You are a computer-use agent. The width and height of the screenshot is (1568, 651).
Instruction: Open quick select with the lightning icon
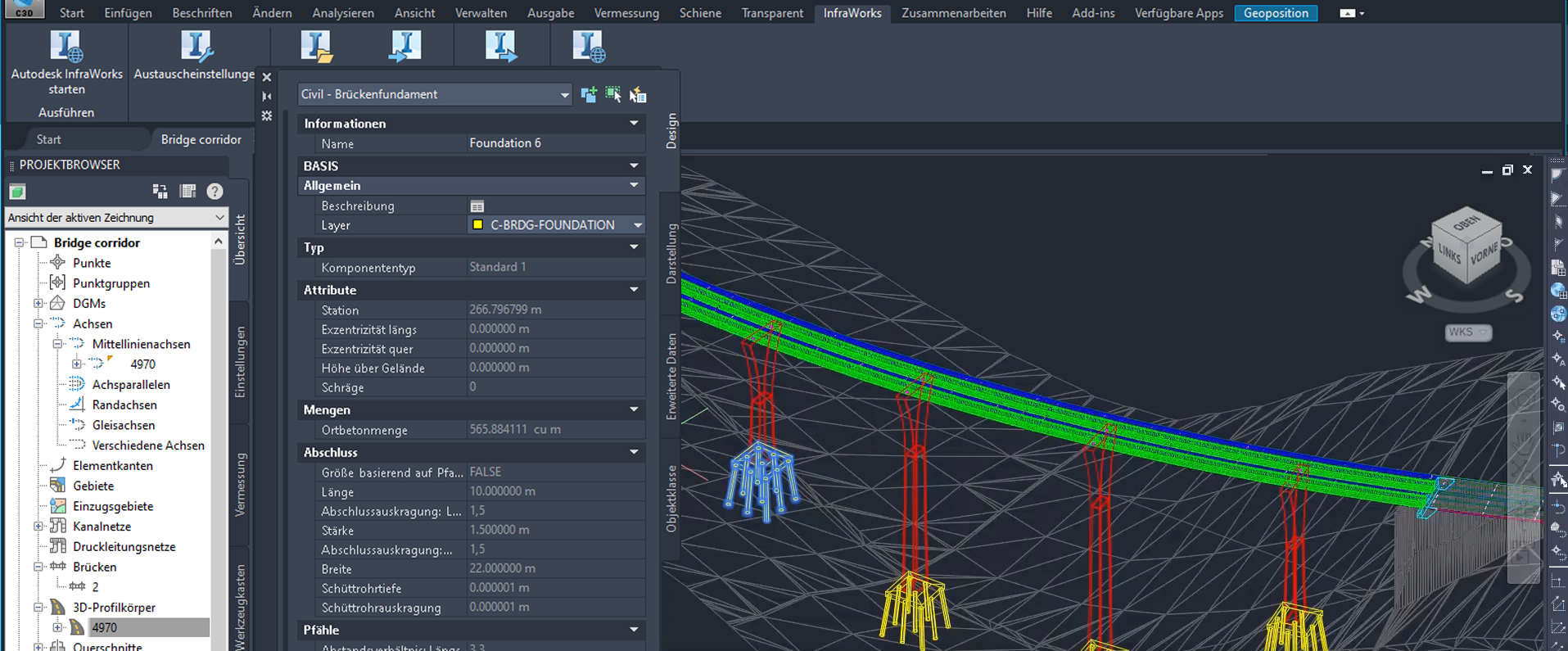coord(638,95)
